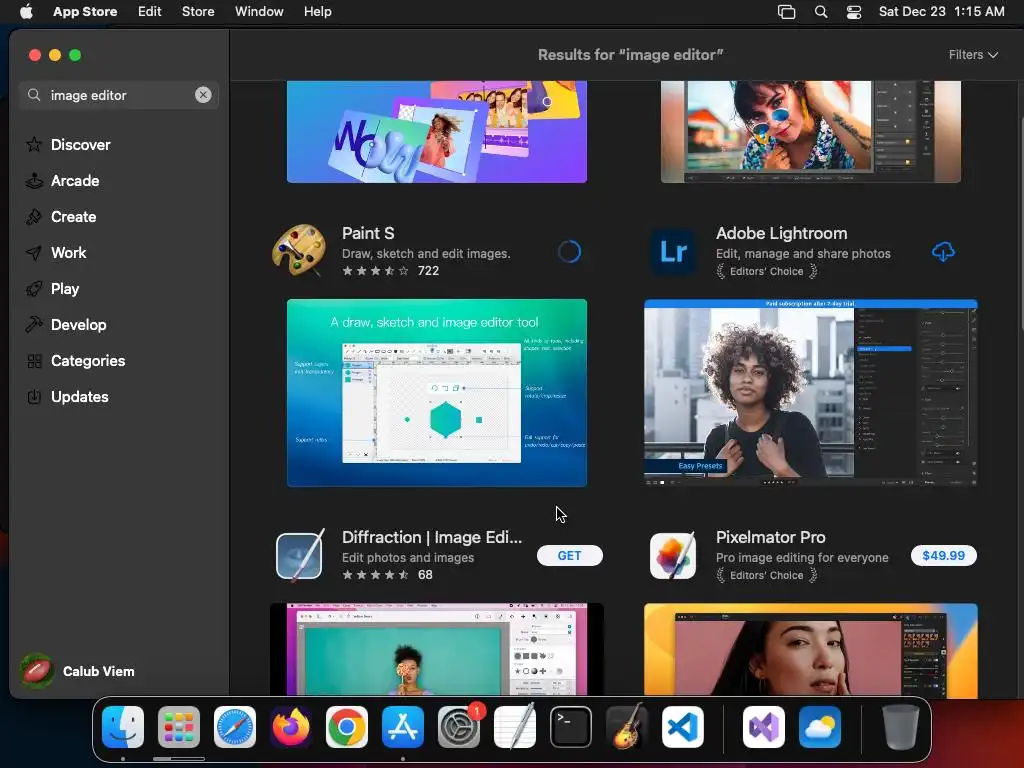The image size is (1024, 768).
Task: Open the Store menu
Action: point(198,12)
